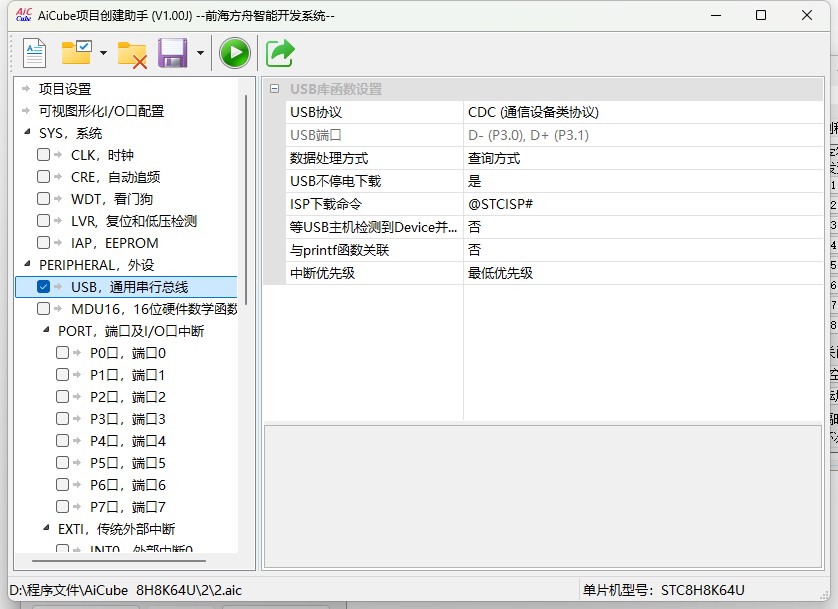Screen dimensions: 838x609
Task: Save project with the floppy disk icon
Action: (x=173, y=52)
